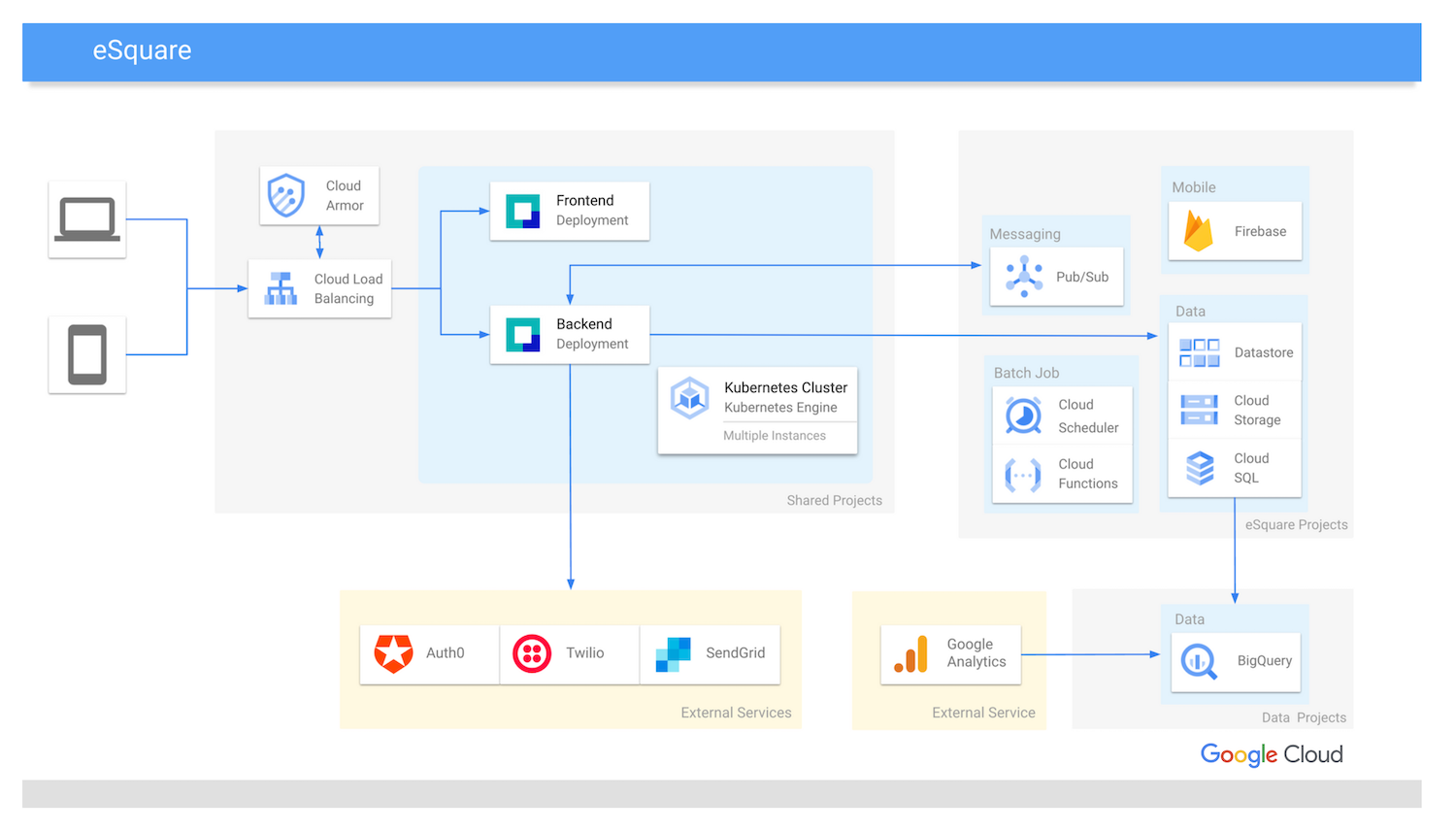
Task: Select the Cloud Functions label
Action: point(1088,474)
